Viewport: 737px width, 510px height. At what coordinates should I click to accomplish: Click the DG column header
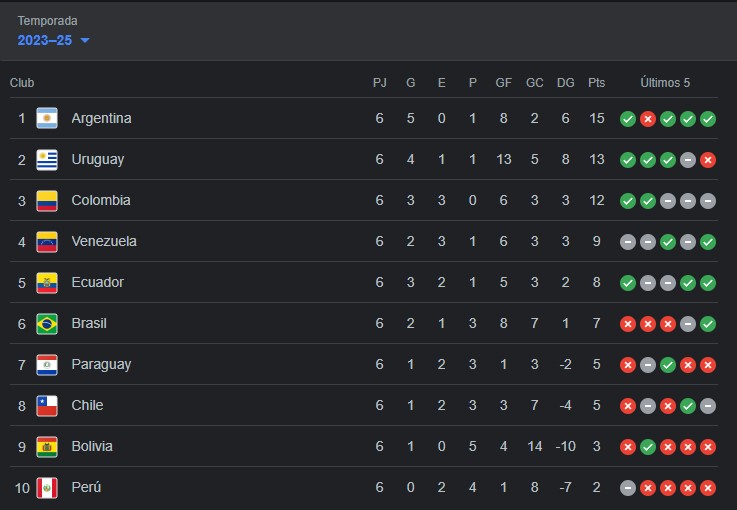click(565, 83)
